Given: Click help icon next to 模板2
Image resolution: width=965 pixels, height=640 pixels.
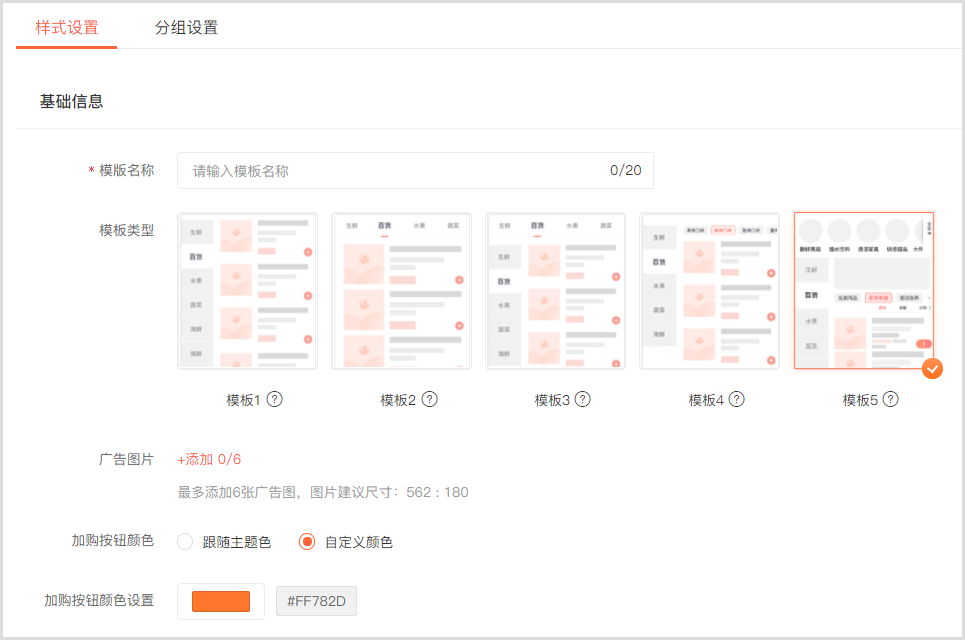Looking at the screenshot, I should pos(429,399).
